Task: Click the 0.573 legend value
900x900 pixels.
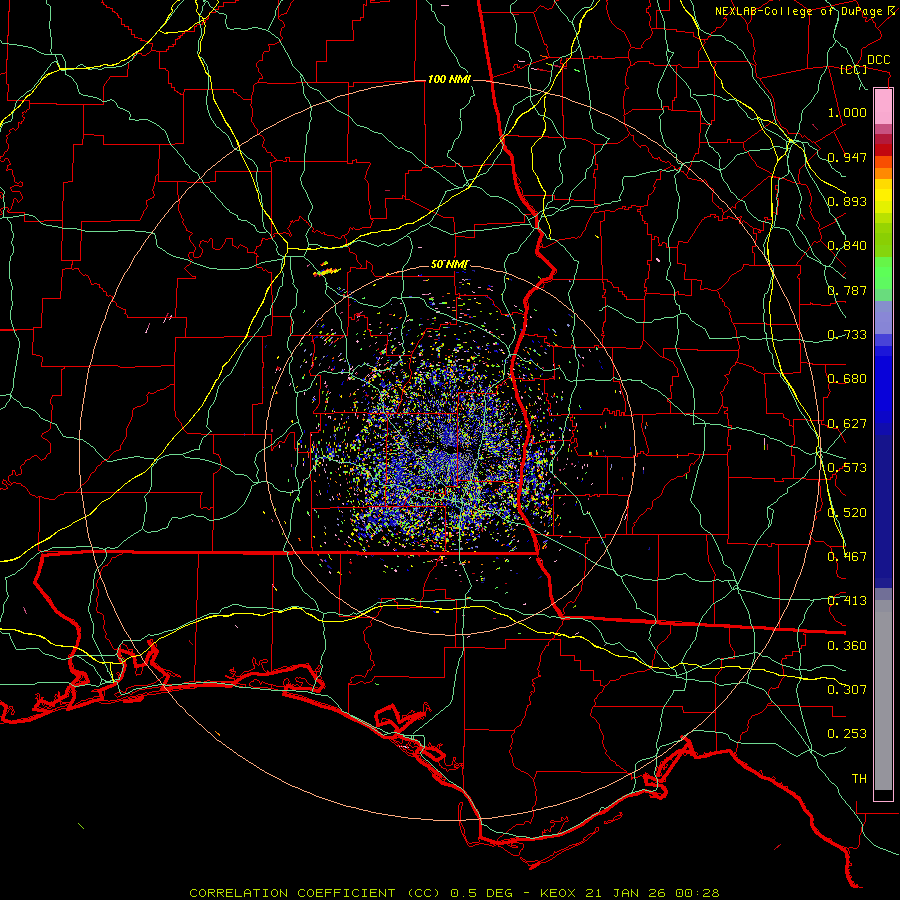Action: (847, 468)
